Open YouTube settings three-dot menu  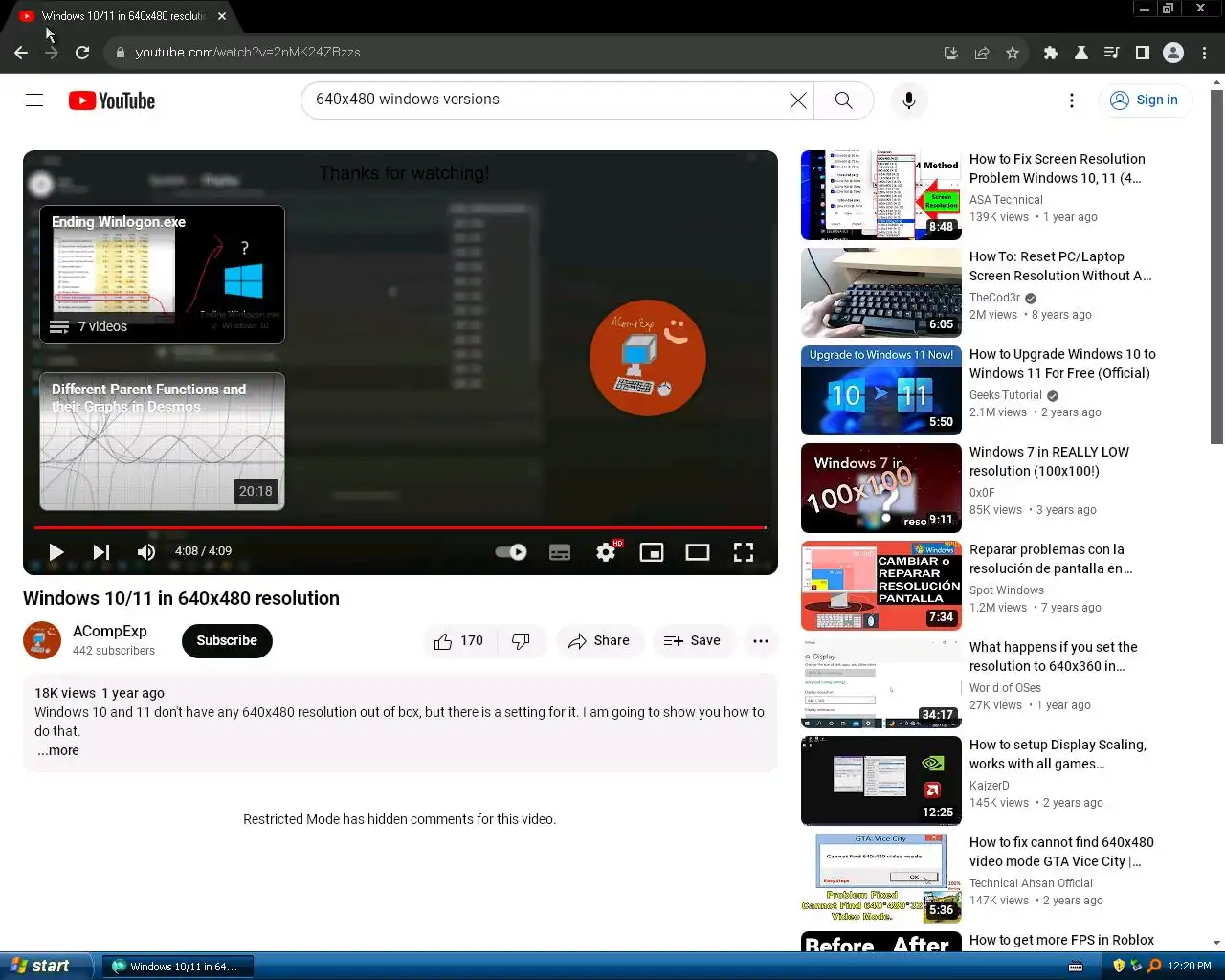pos(1071,100)
